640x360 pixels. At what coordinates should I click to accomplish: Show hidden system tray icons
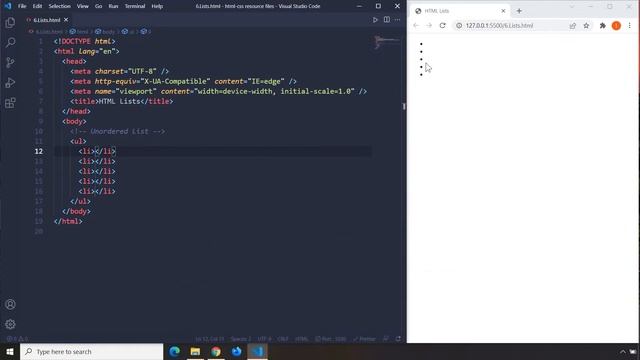[x=623, y=352]
